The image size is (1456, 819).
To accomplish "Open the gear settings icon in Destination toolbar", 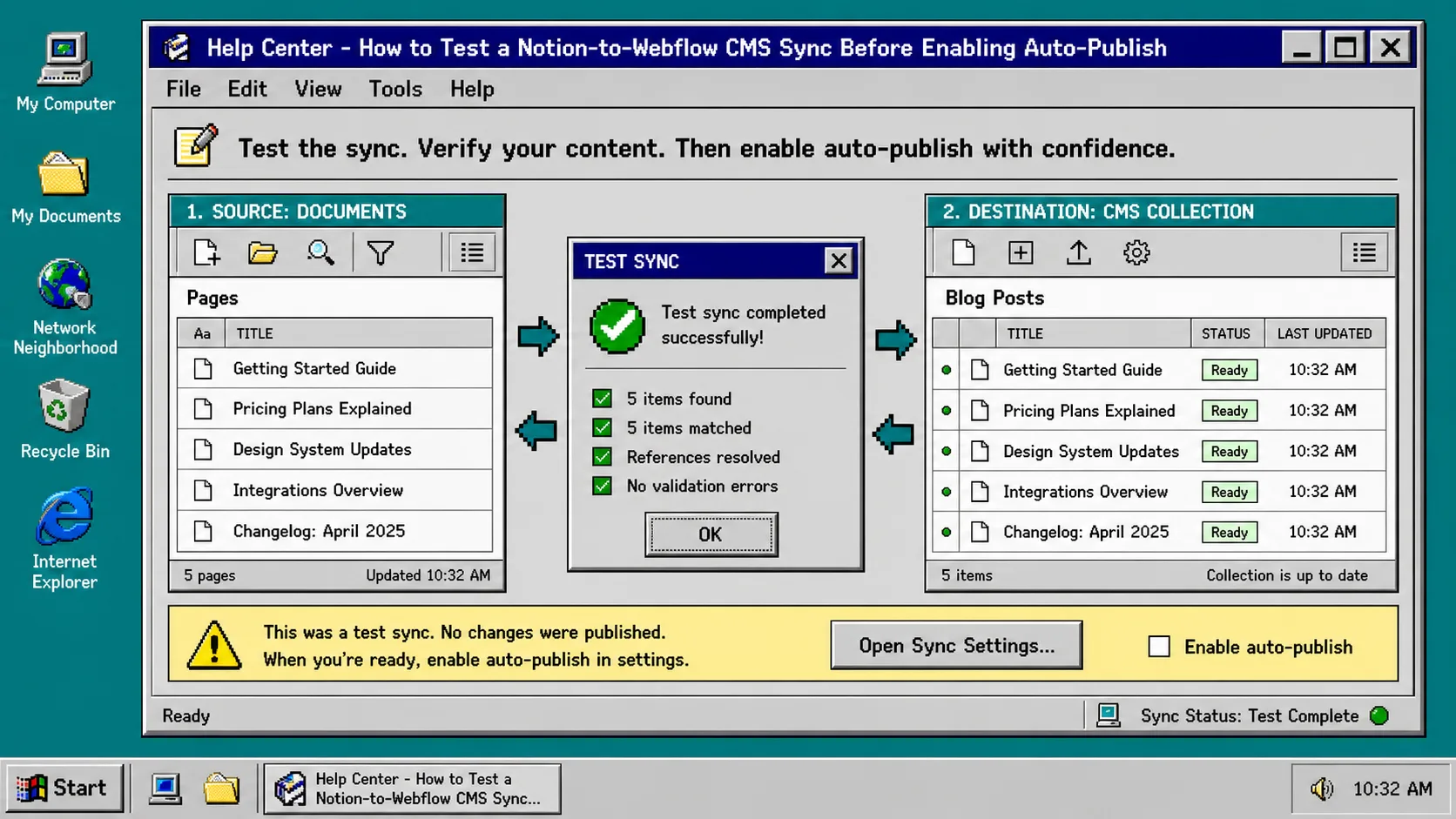I will pyautogui.click(x=1136, y=252).
